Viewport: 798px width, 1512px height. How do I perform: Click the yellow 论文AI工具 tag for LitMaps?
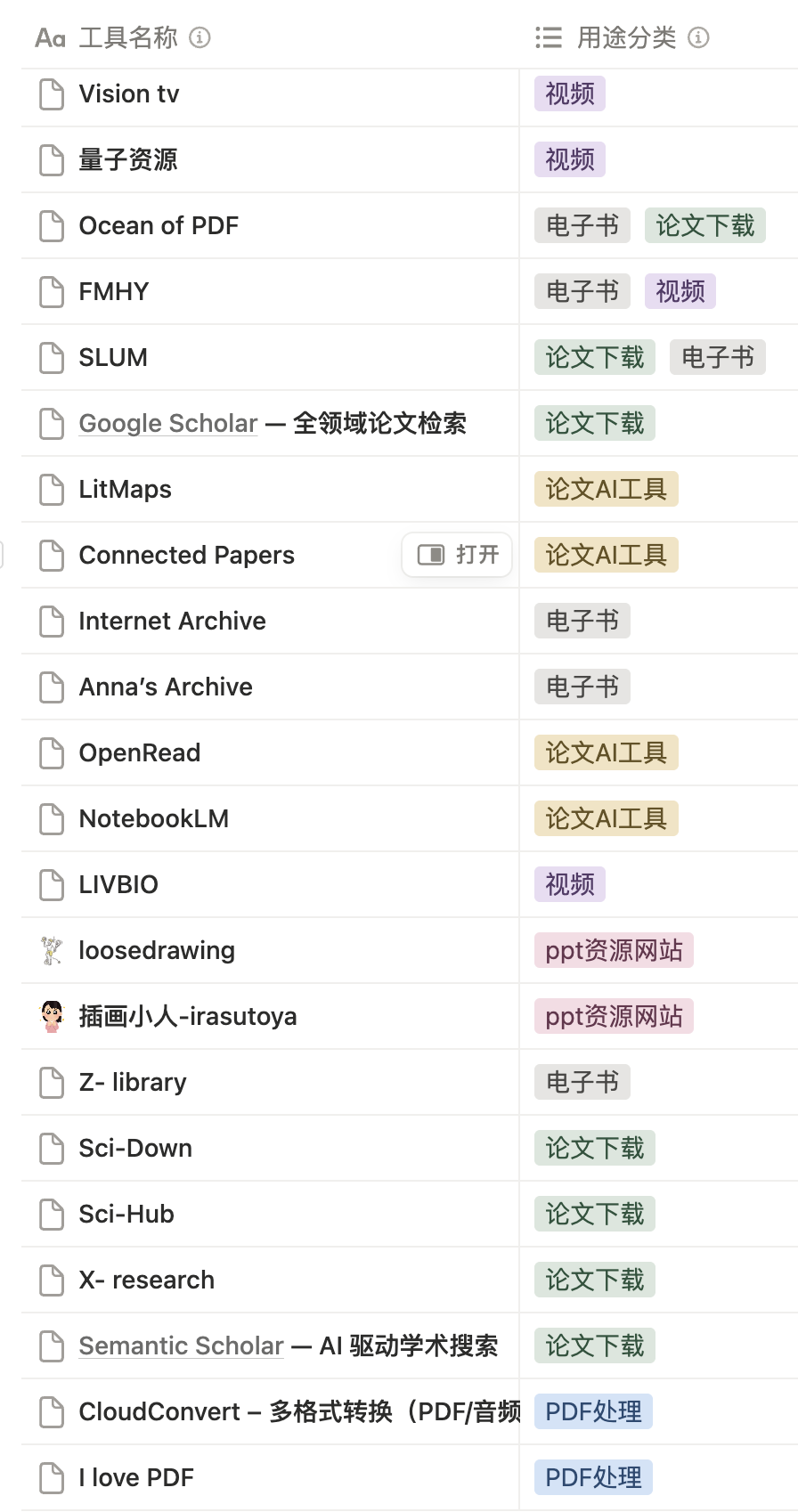click(606, 489)
